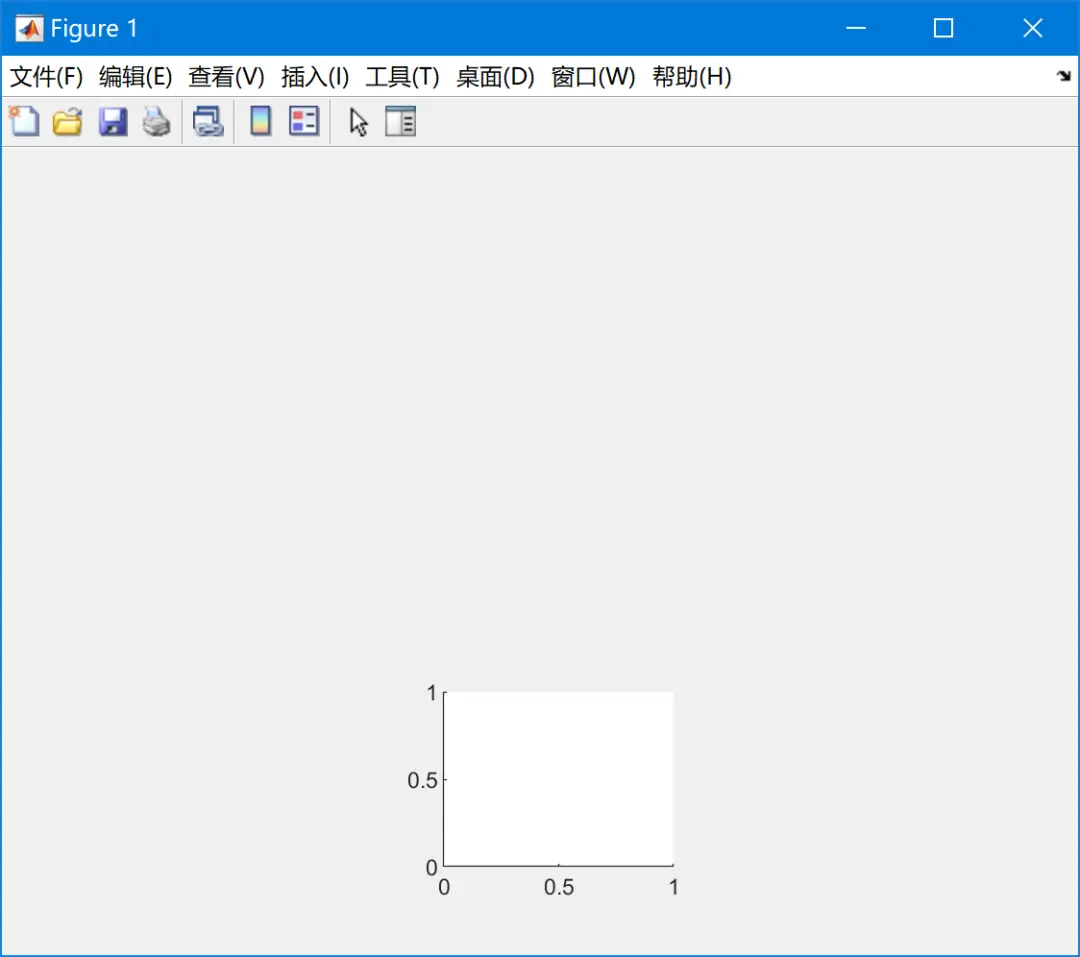The width and height of the screenshot is (1080, 957).
Task: Dock the figure using the small arrow
Action: [x=1063, y=76]
